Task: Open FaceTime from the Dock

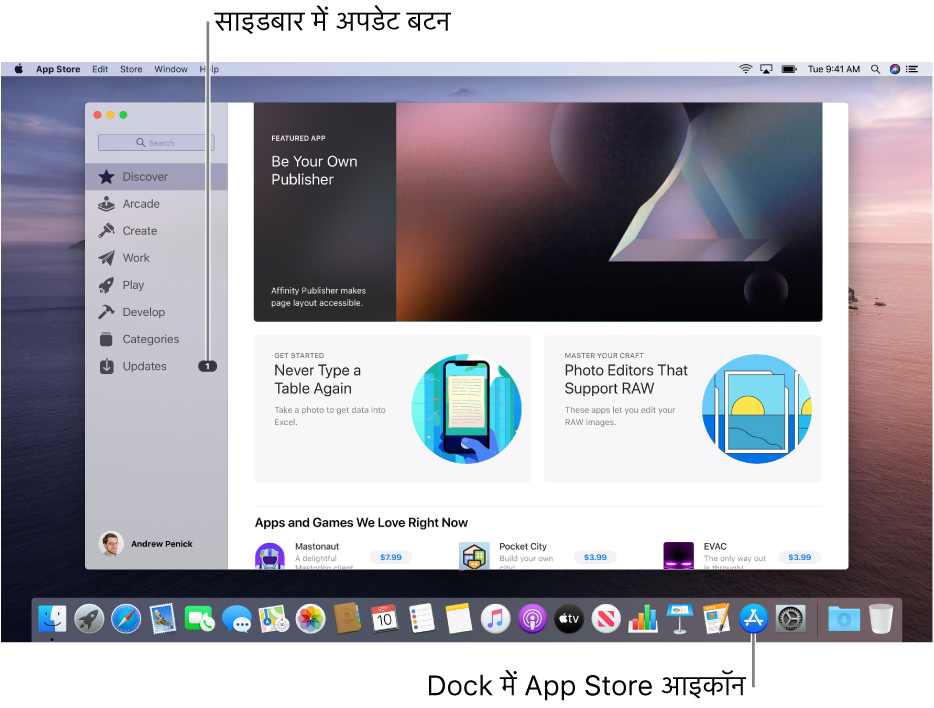Action: [x=200, y=619]
